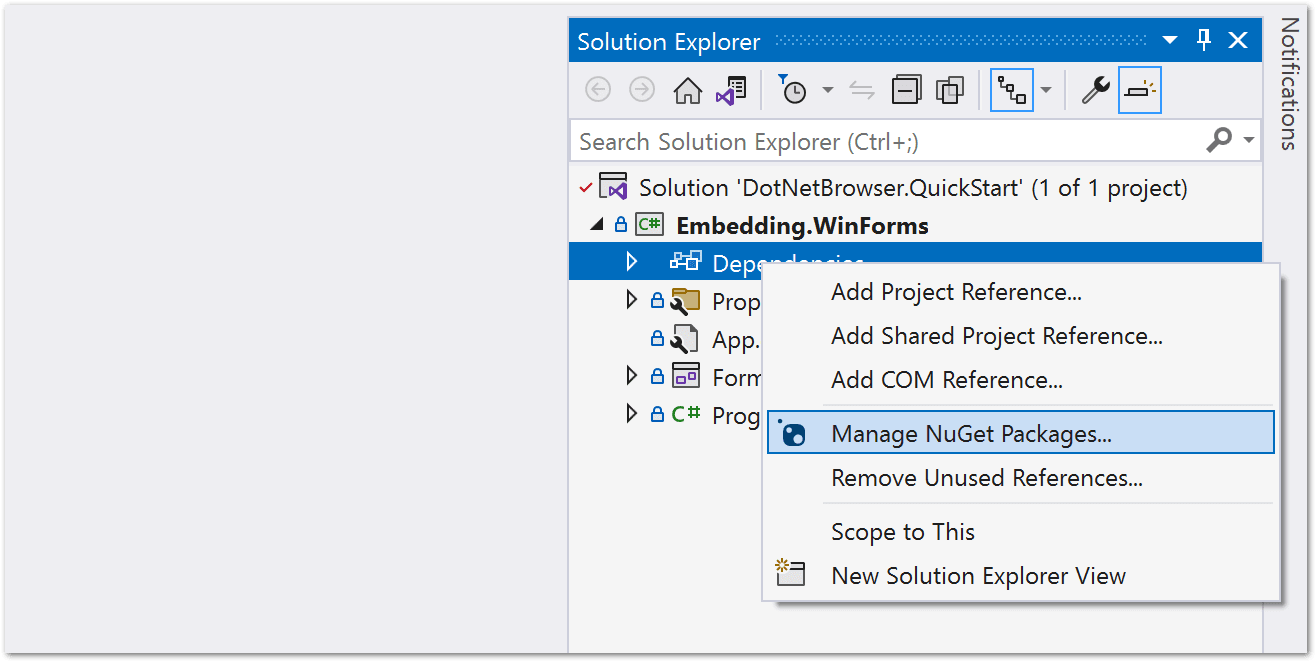
Task: Click the C# Program file icon
Action: 685,413
